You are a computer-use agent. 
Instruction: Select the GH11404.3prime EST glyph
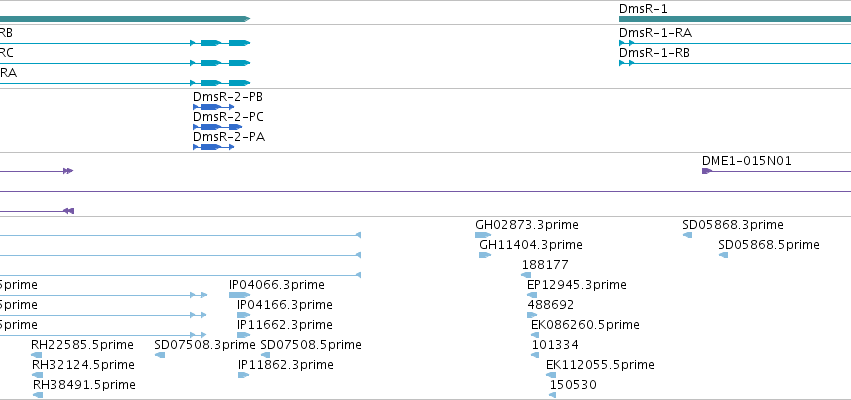[485, 255]
